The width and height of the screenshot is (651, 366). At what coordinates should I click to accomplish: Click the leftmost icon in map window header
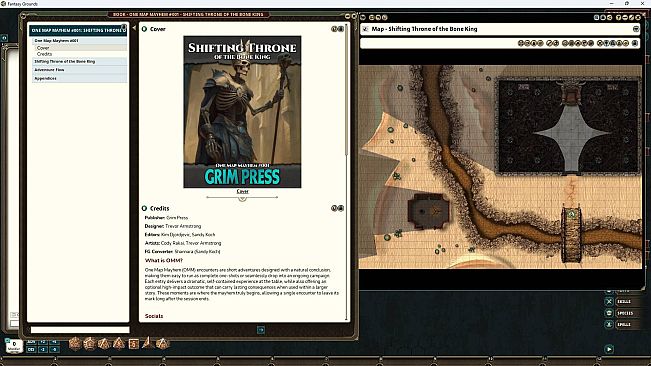point(363,17)
